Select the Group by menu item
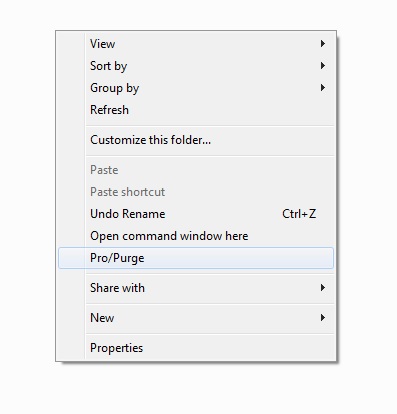Screen dimensions: 397x414 196,88
